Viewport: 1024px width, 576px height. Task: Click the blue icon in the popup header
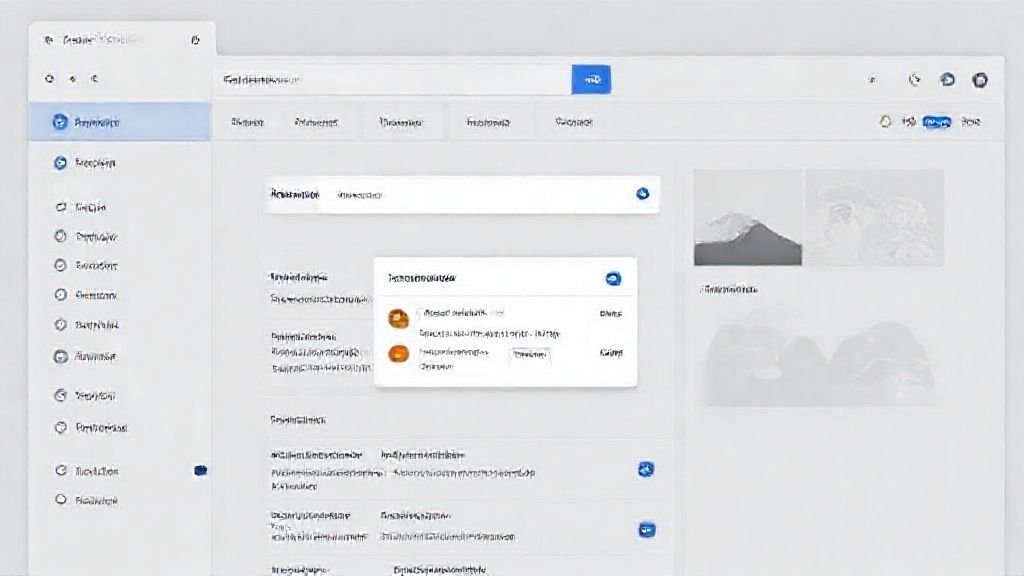pyautogui.click(x=614, y=279)
